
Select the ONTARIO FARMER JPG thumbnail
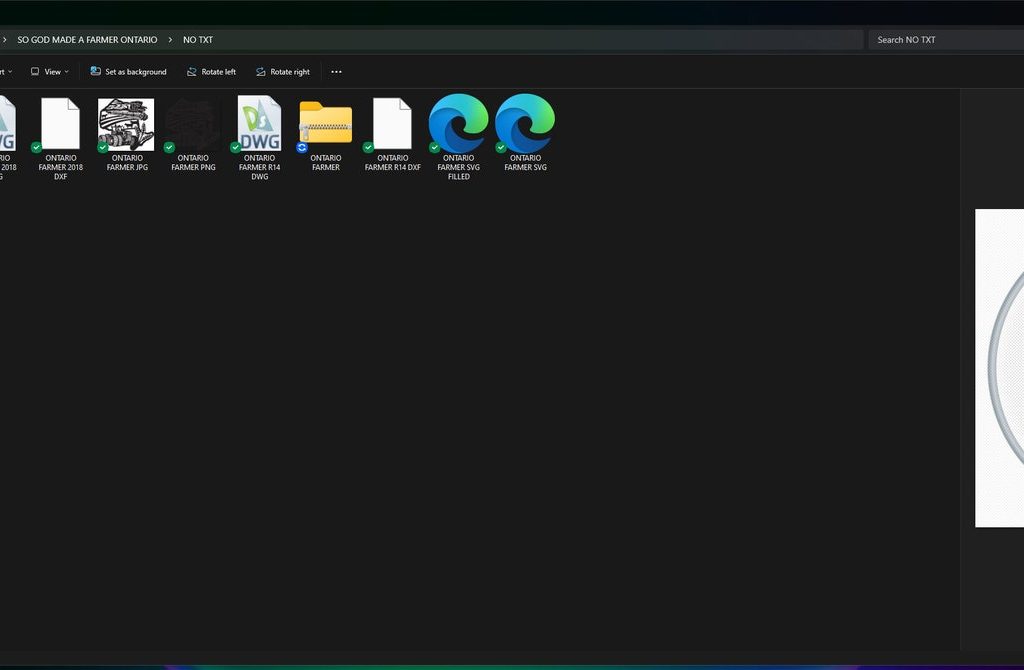pos(126,124)
